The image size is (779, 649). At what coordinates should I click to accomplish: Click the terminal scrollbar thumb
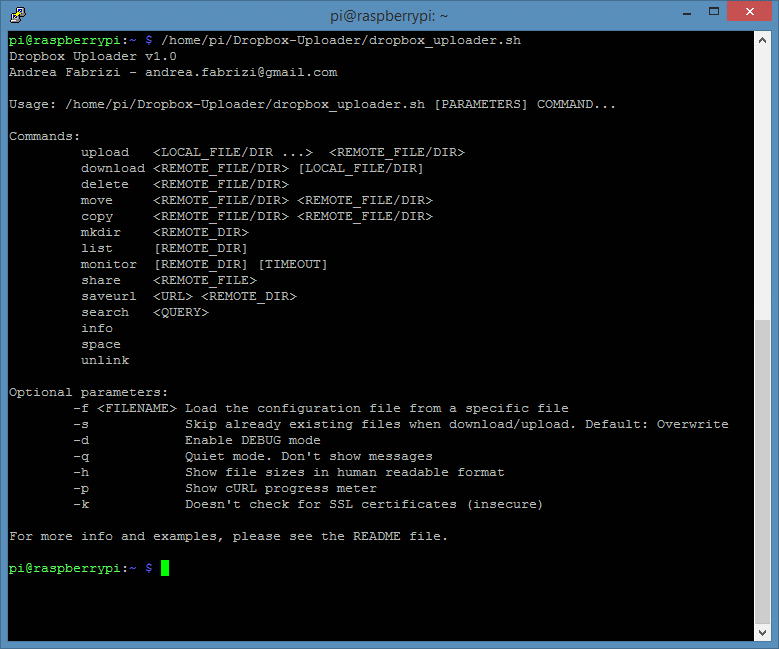(x=762, y=471)
